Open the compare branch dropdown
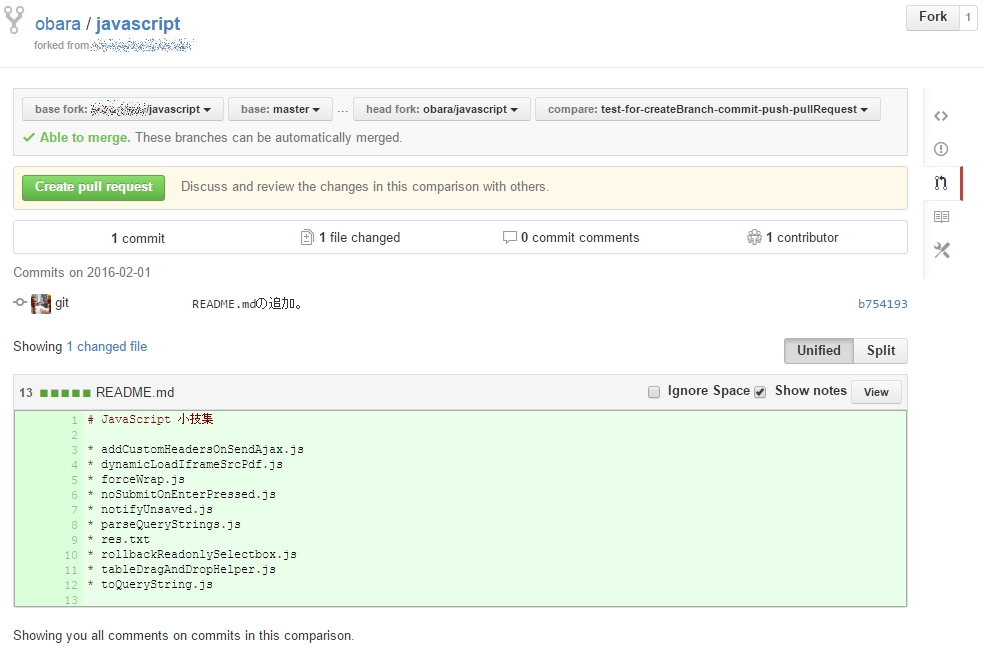984x650 pixels. click(x=708, y=109)
